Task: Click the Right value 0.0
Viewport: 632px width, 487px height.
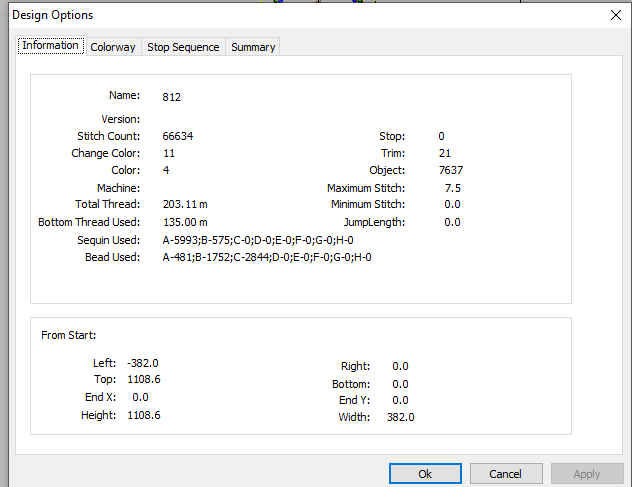Action: pyautogui.click(x=400, y=366)
